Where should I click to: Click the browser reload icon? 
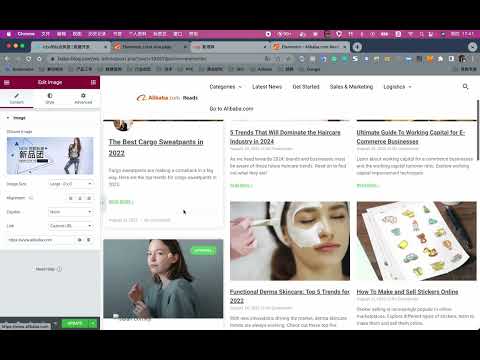pyautogui.click(x=28, y=59)
